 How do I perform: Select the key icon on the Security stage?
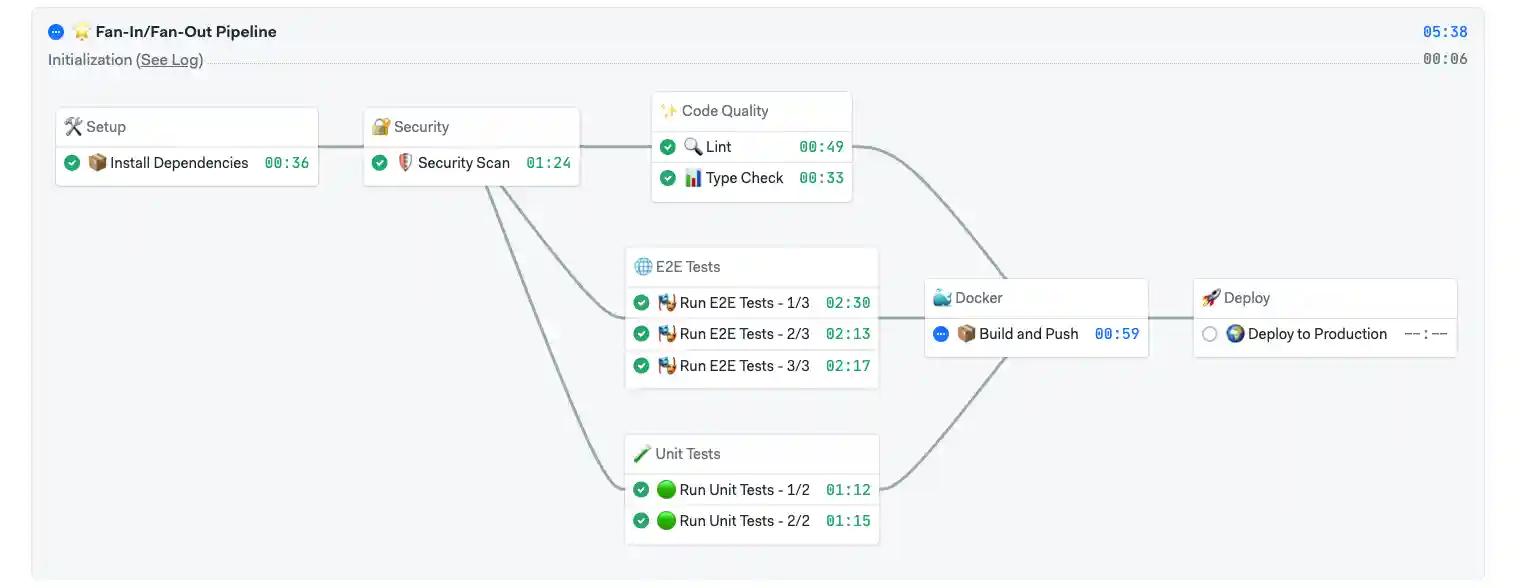point(380,126)
